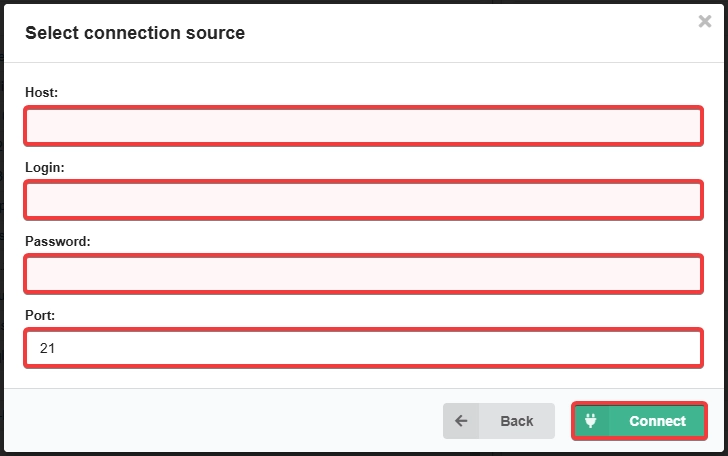This screenshot has height=456, width=728.
Task: Click empty footer area left of Back
Action: [223, 421]
